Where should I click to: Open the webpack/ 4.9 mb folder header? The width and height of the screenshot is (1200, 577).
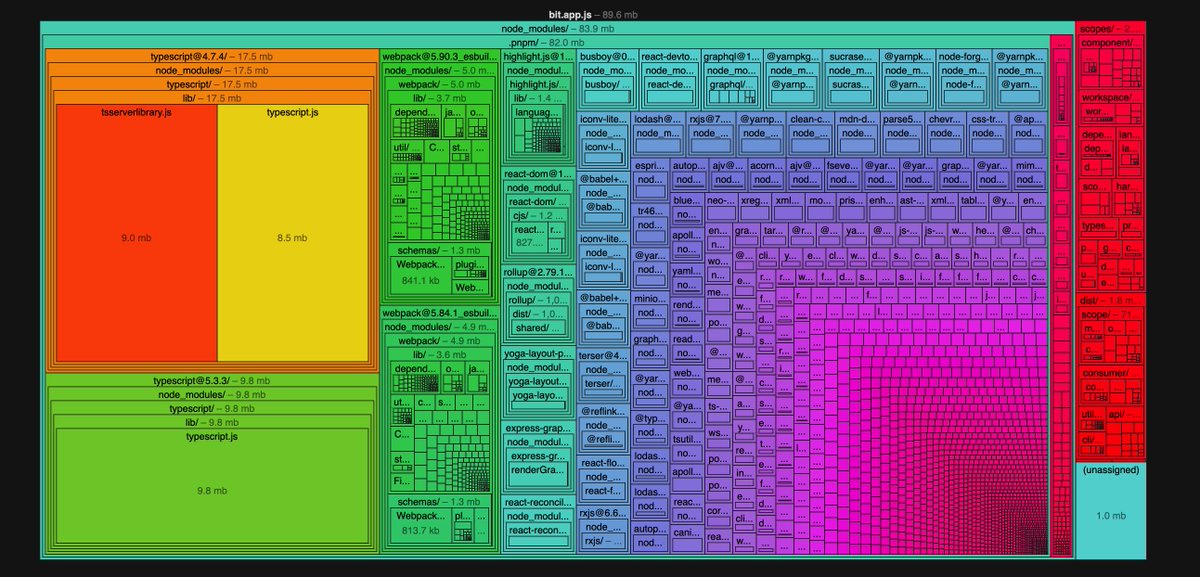coord(439,341)
